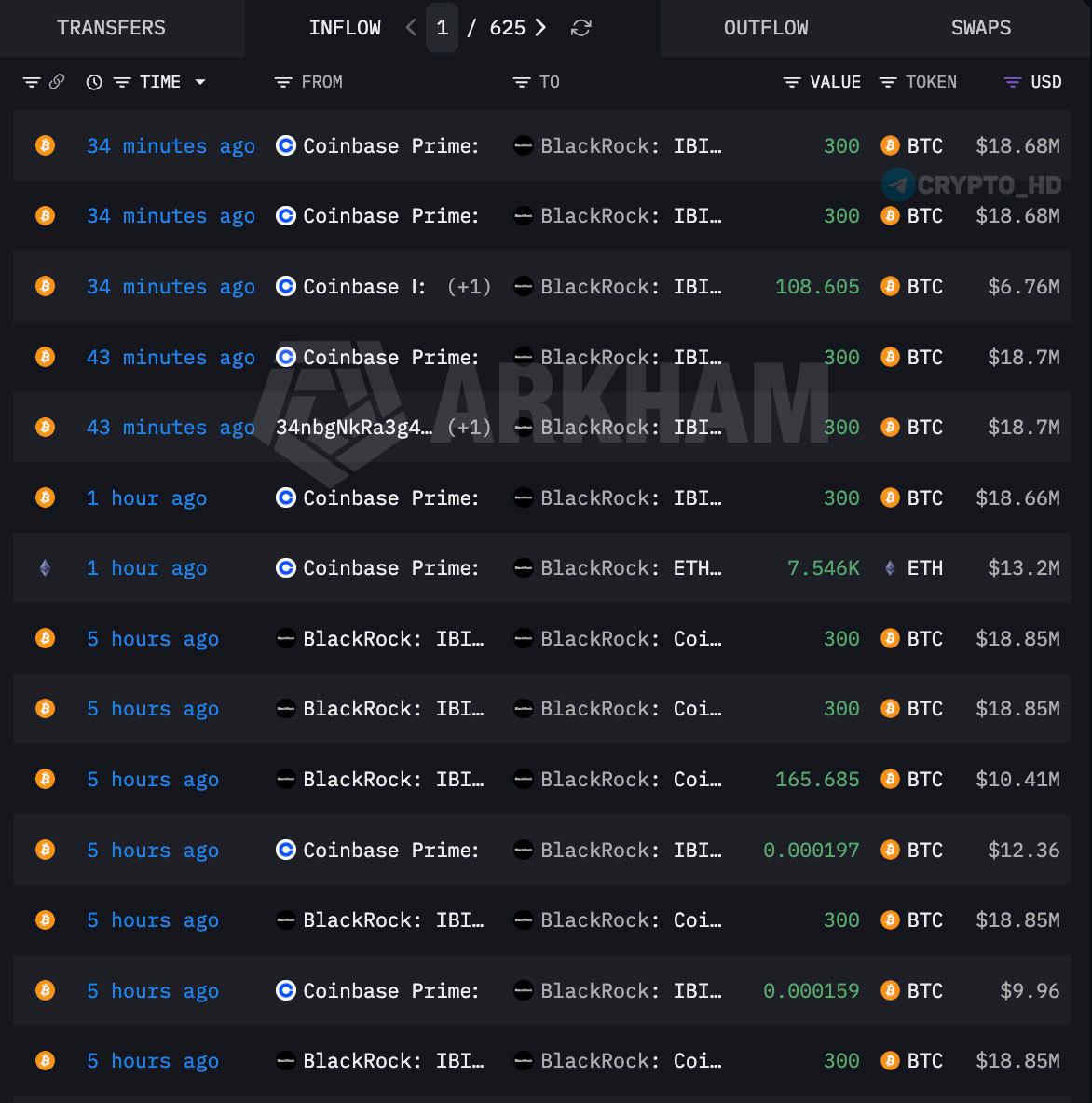Expand the TIME sort dropdown arrow
The width and height of the screenshot is (1092, 1103).
click(200, 82)
